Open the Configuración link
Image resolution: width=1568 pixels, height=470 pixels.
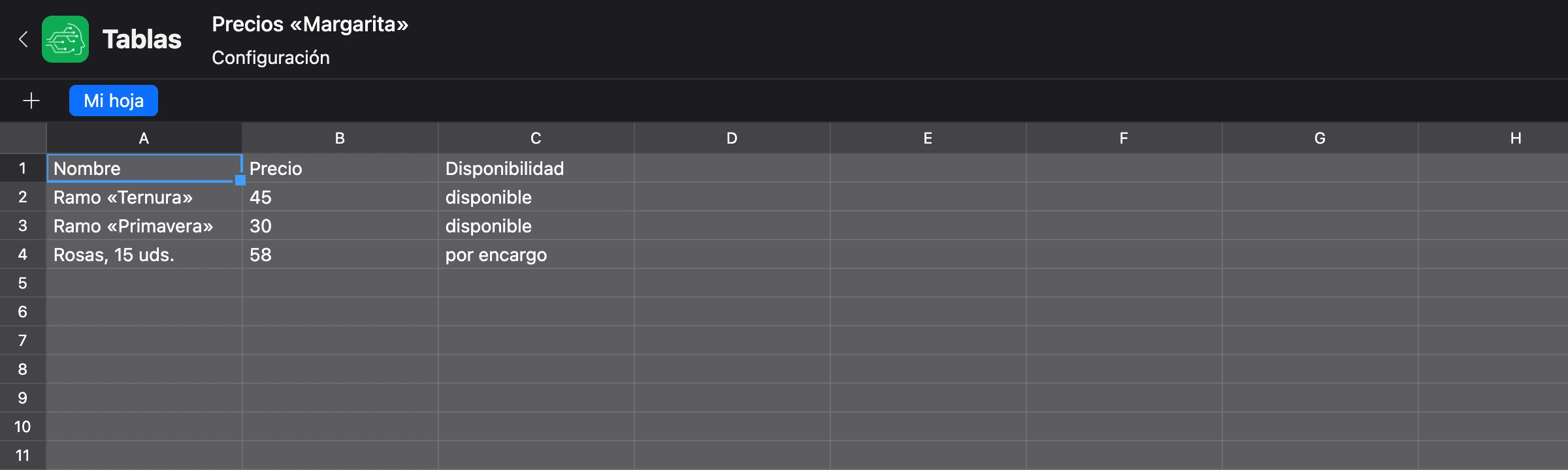coord(270,57)
